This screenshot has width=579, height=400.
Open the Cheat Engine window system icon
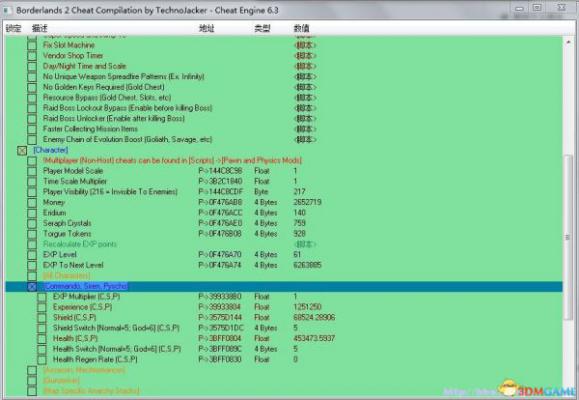pos(6,11)
